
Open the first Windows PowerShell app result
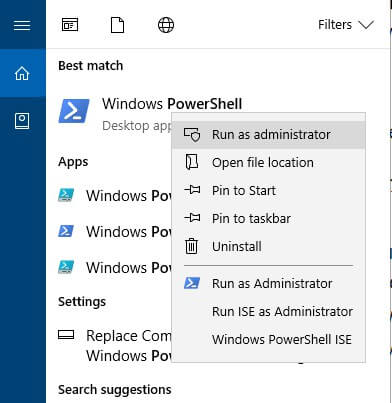[x=115, y=195]
